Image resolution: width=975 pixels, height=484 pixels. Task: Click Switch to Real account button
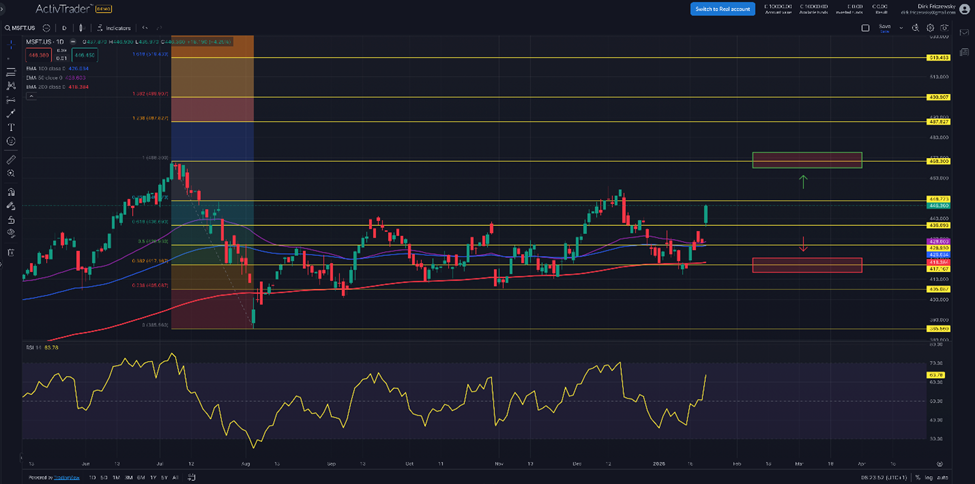(x=722, y=9)
